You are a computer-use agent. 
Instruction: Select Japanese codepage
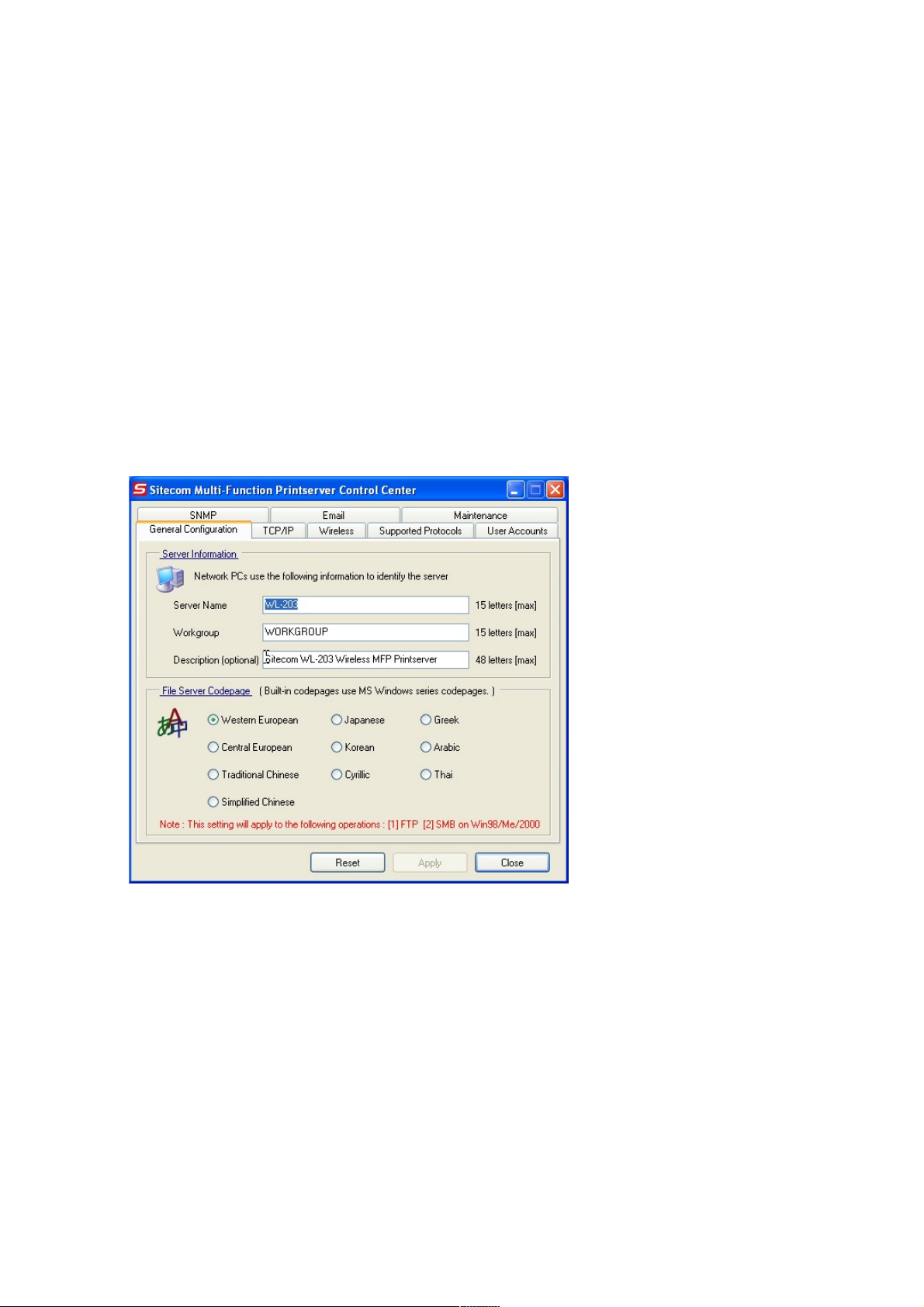click(x=358, y=720)
